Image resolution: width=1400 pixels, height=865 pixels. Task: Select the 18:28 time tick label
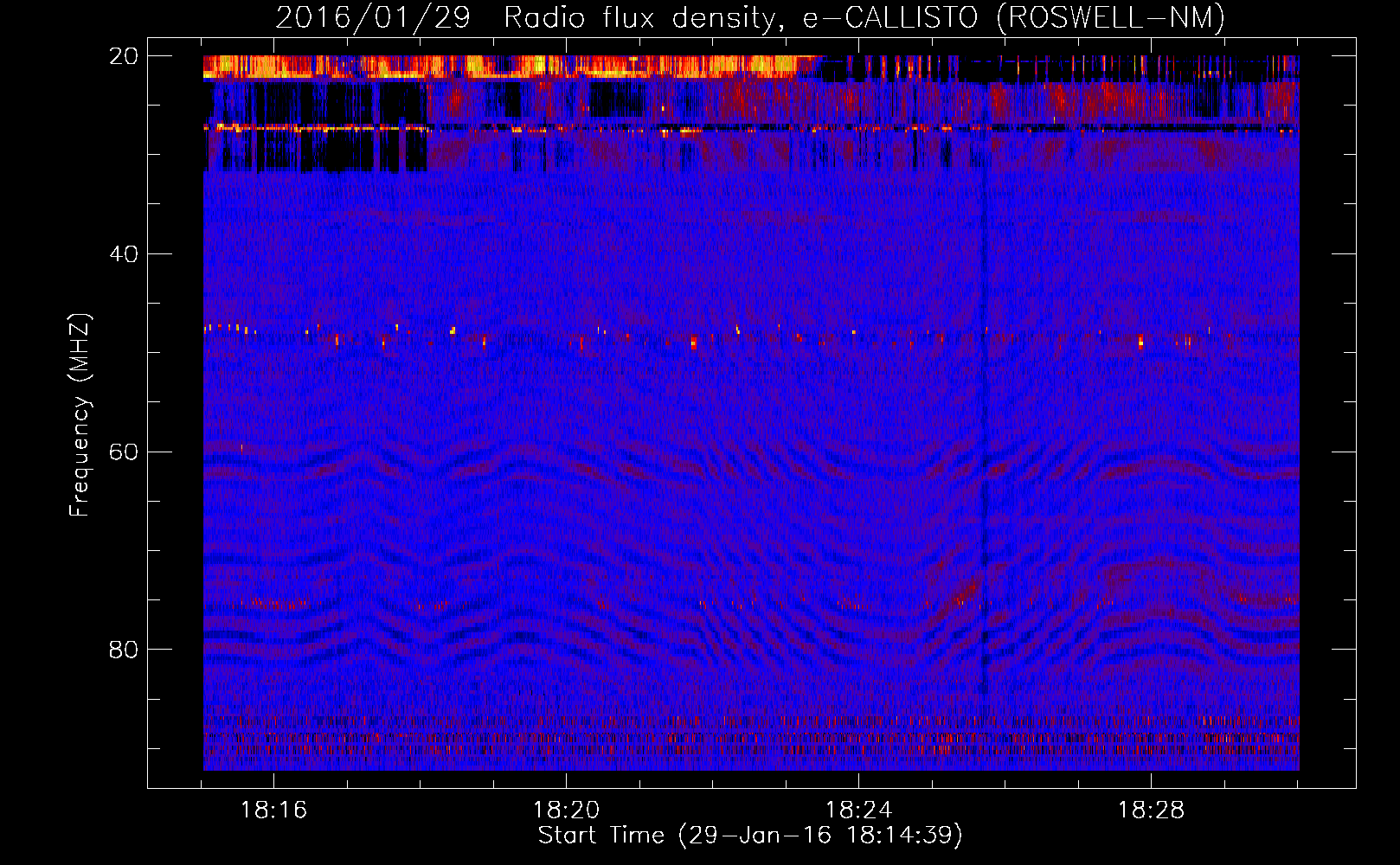pos(1151,811)
